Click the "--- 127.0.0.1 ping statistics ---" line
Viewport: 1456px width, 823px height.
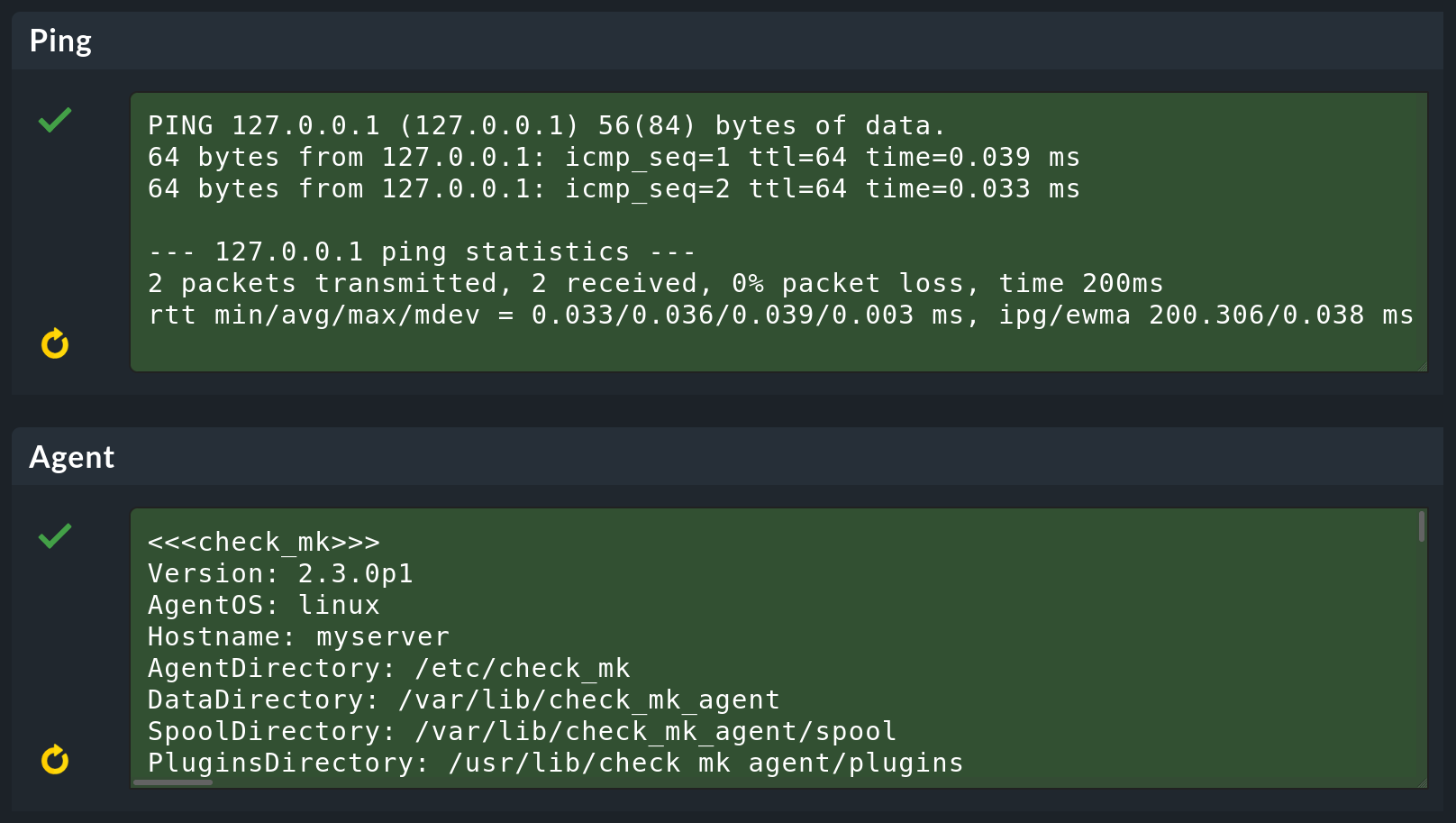tap(422, 251)
